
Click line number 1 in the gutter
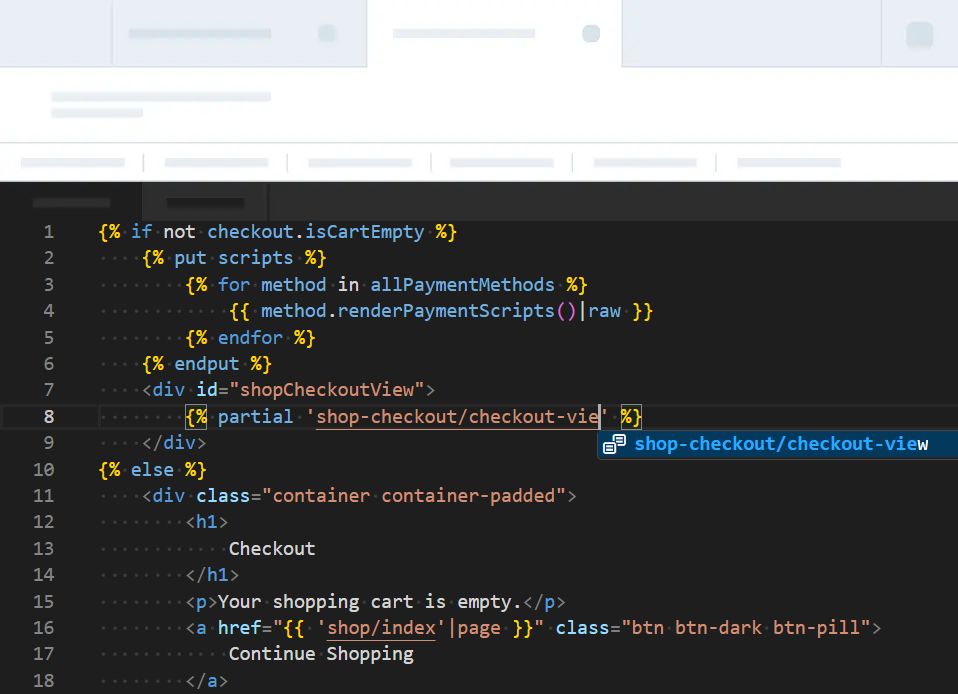[x=48, y=231]
